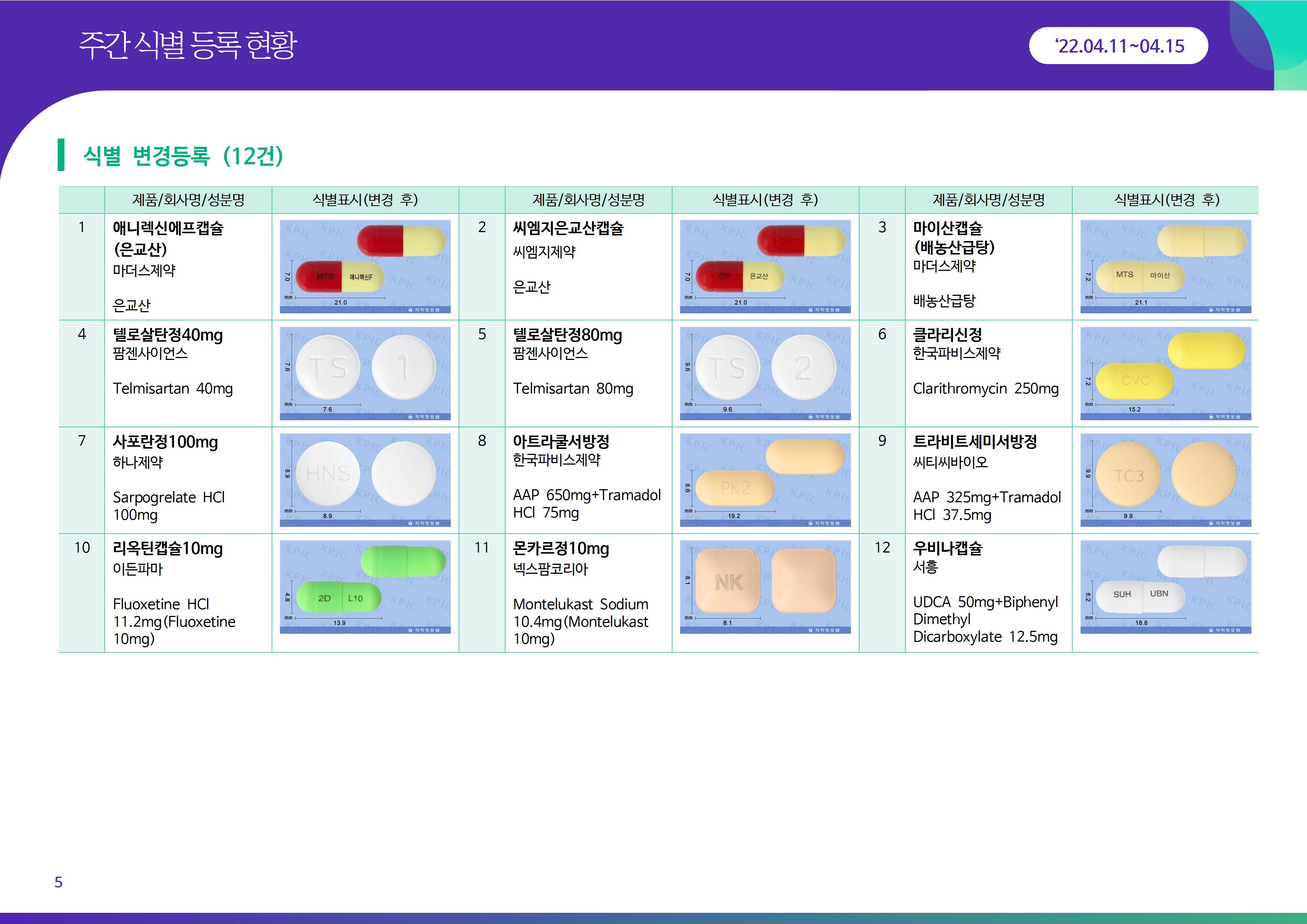Image resolution: width=1307 pixels, height=924 pixels.
Task: Click the 씨엠지은교산캡슐 capsule image
Action: [x=765, y=266]
